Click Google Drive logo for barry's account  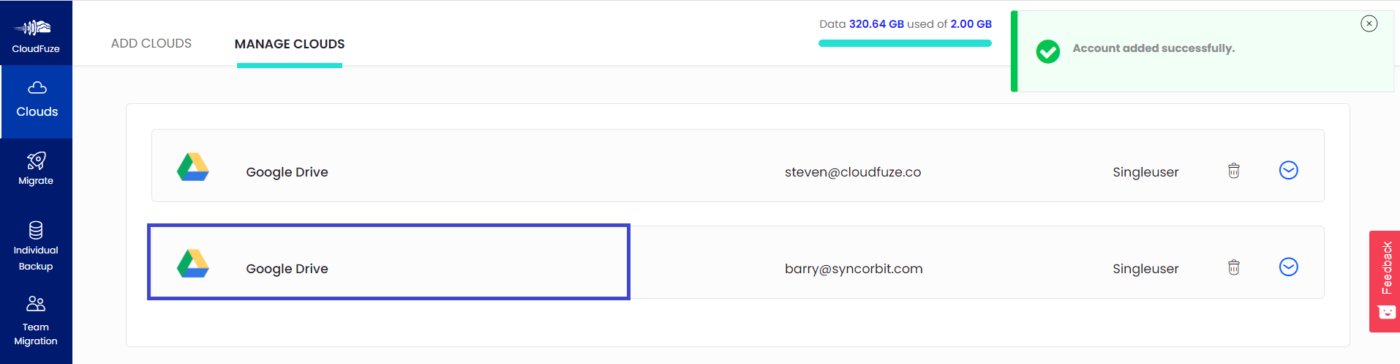(x=193, y=264)
